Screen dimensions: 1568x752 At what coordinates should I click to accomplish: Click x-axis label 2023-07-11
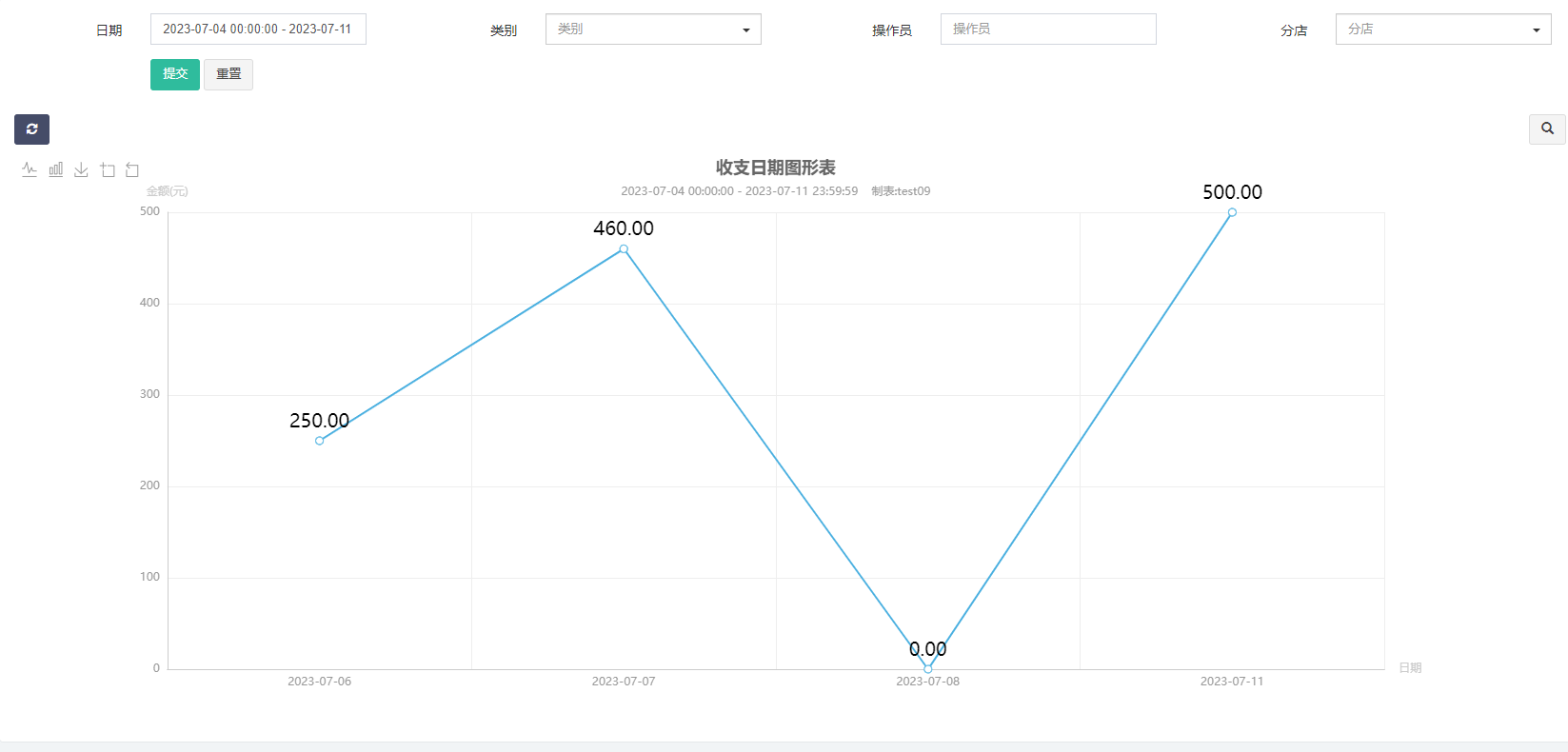tap(1232, 682)
